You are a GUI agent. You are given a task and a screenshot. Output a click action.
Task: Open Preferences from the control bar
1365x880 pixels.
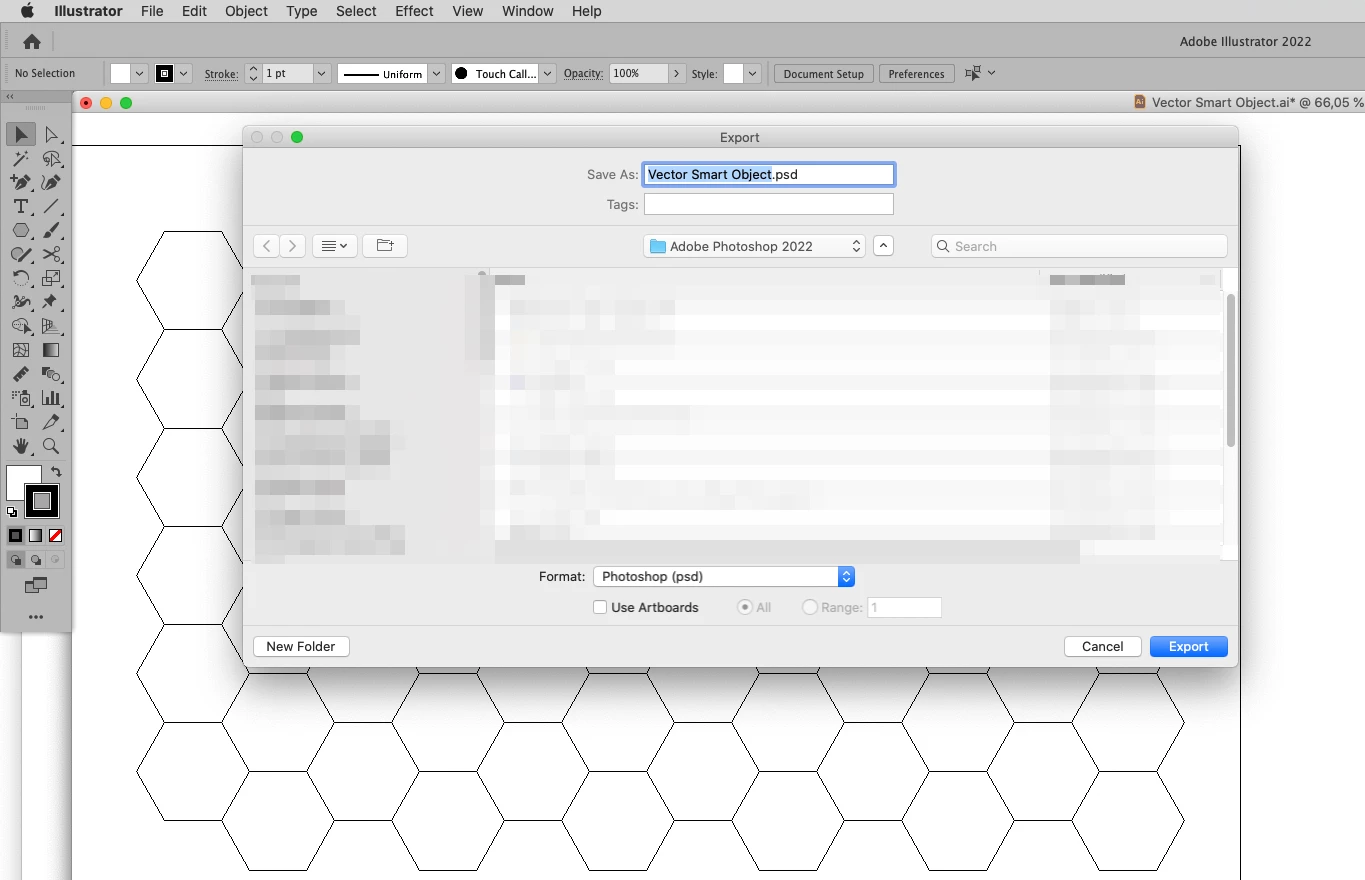916,74
